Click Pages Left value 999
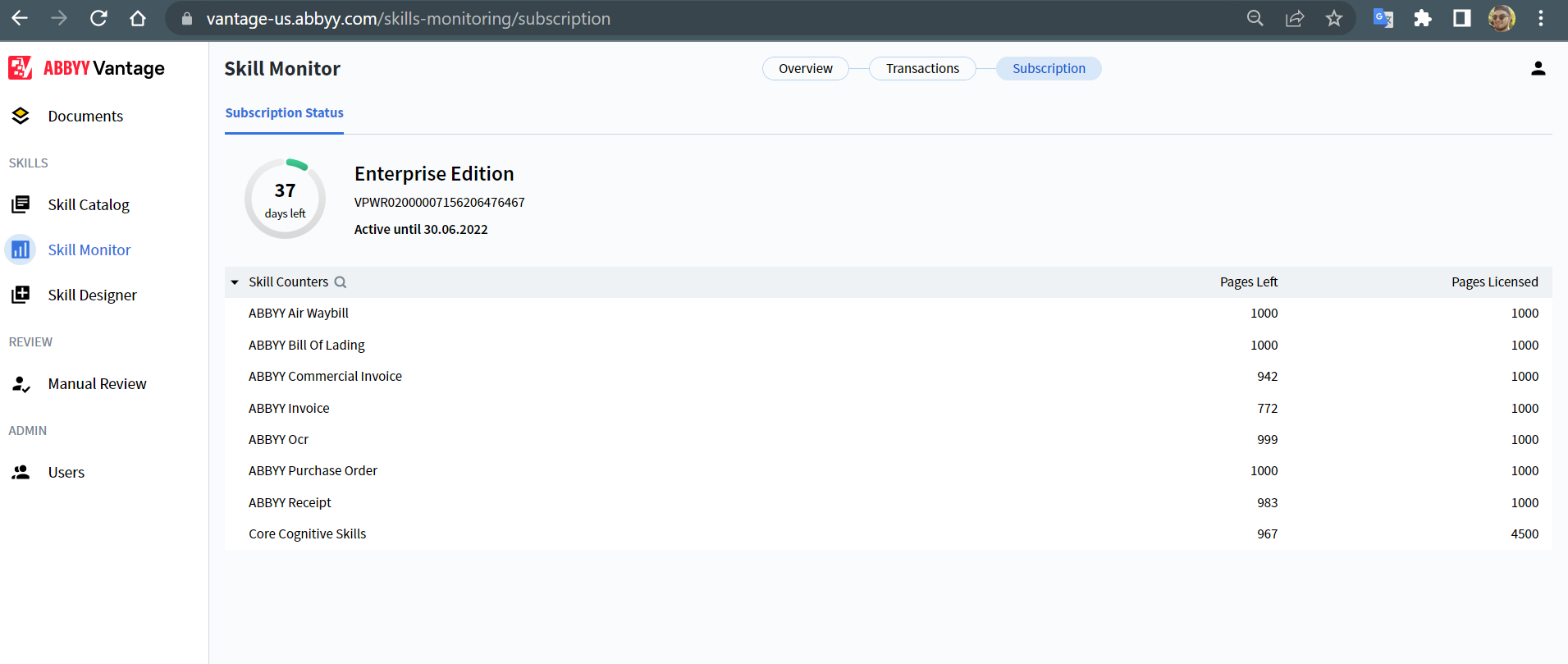The height and width of the screenshot is (664, 1568). 1268,440
